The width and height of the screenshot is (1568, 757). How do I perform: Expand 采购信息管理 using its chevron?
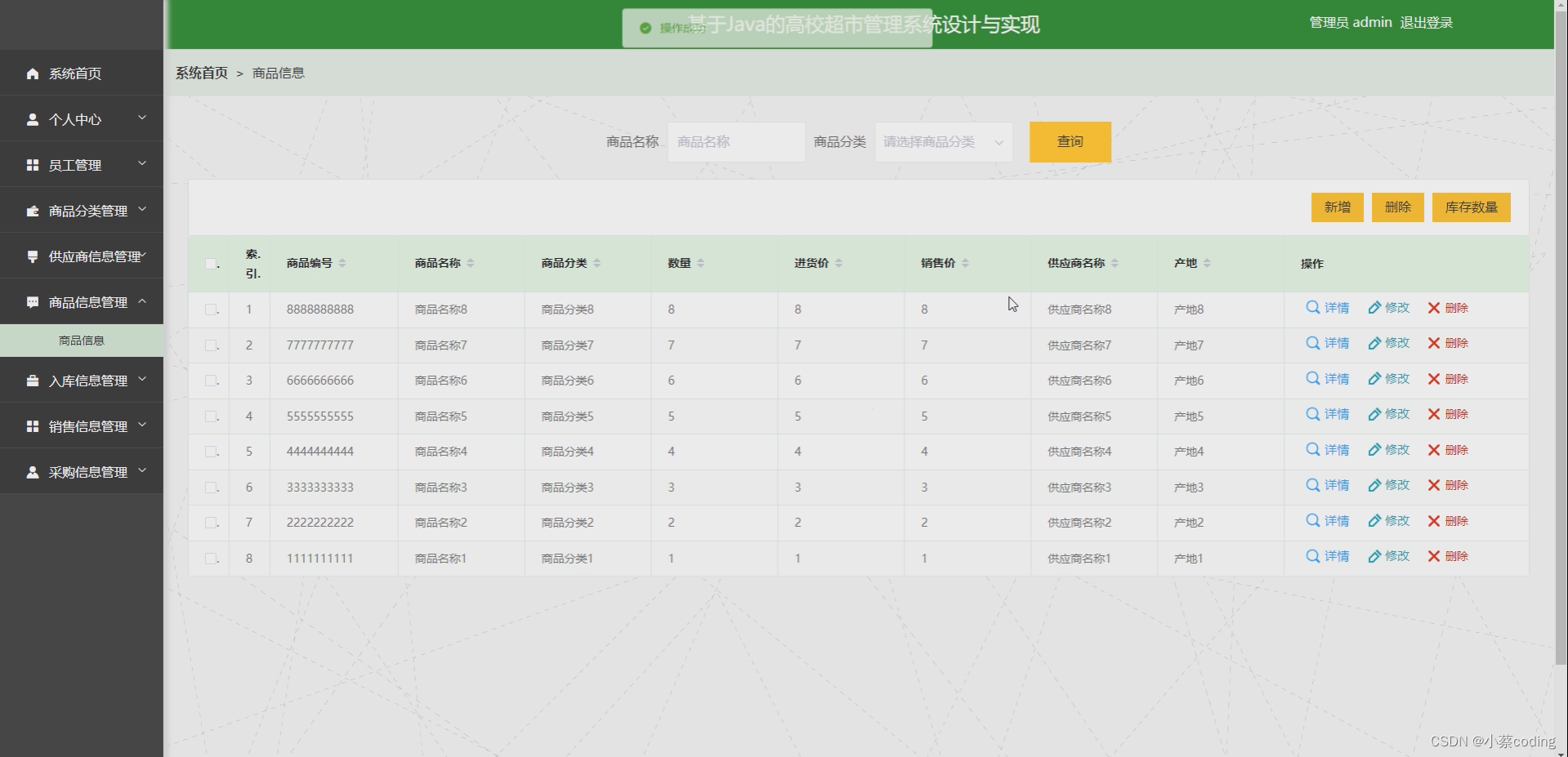142,470
